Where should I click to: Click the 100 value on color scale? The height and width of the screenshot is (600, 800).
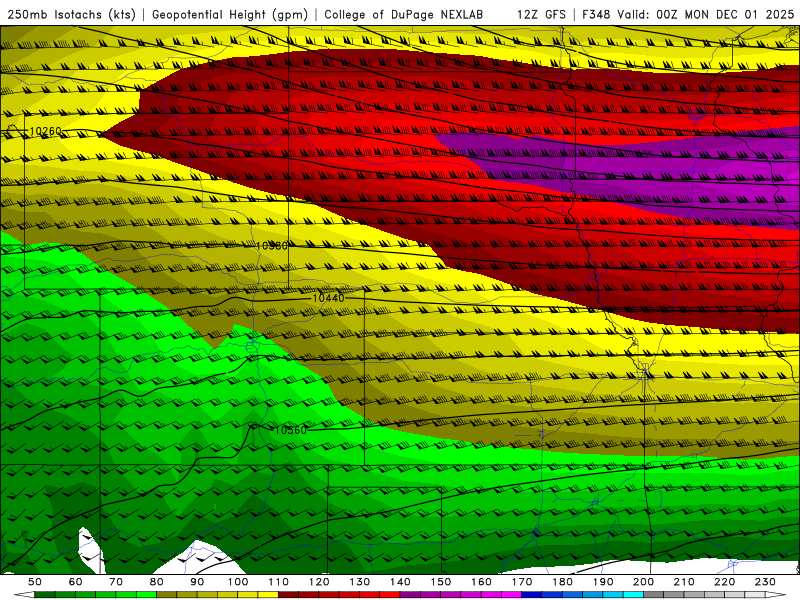click(x=238, y=582)
